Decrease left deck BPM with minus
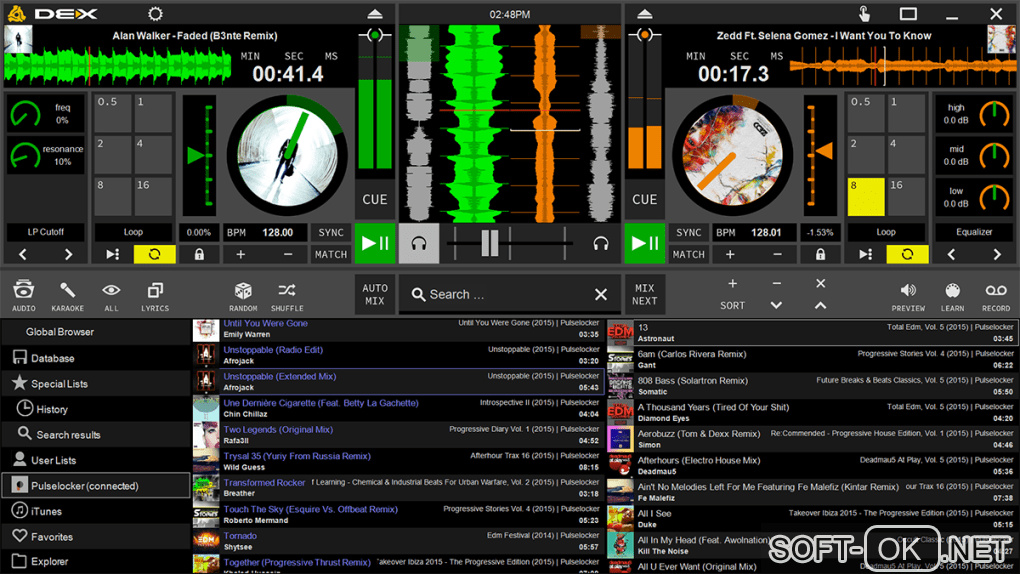 click(288, 254)
